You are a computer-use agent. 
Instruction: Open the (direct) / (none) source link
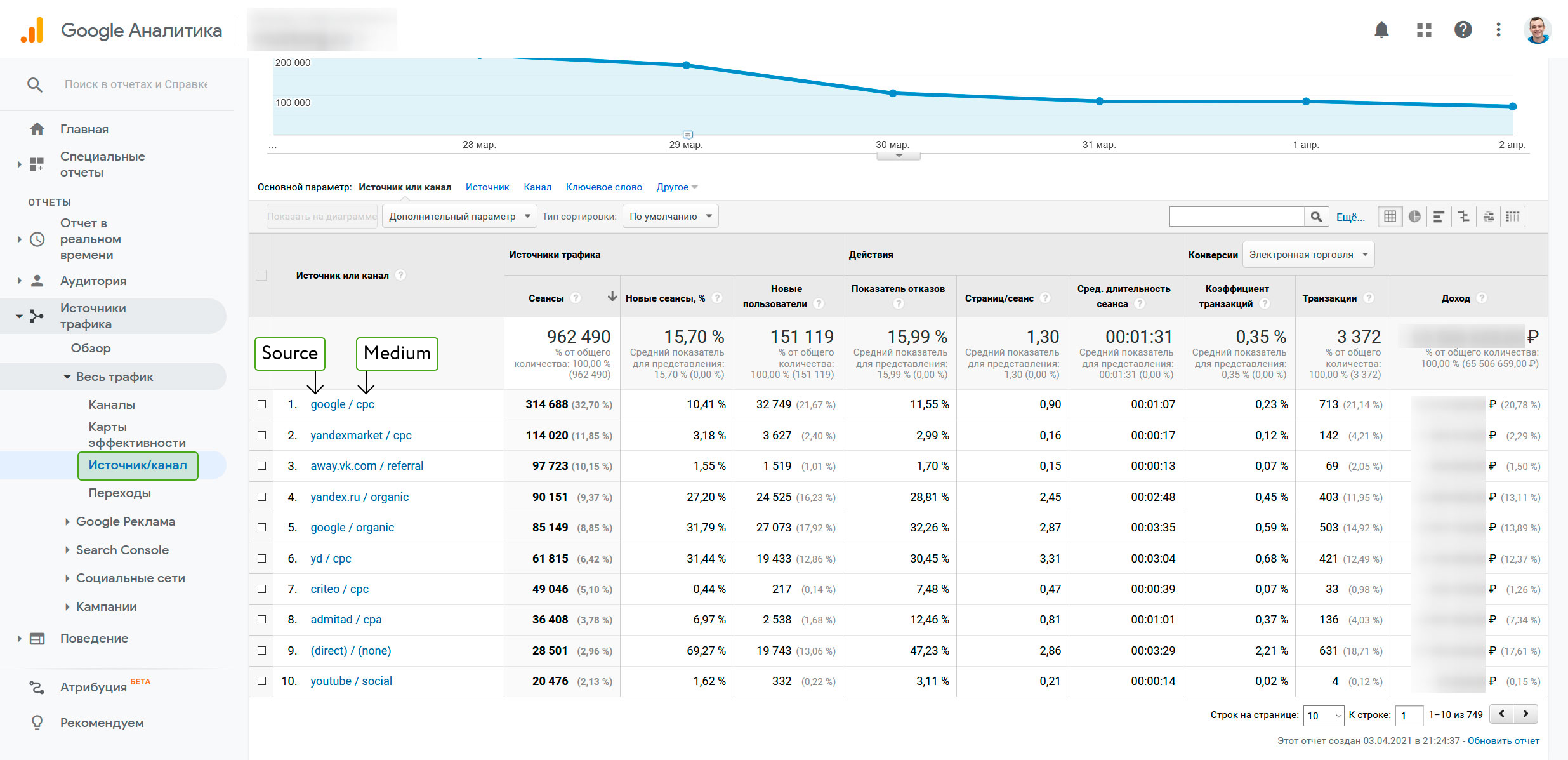click(351, 651)
